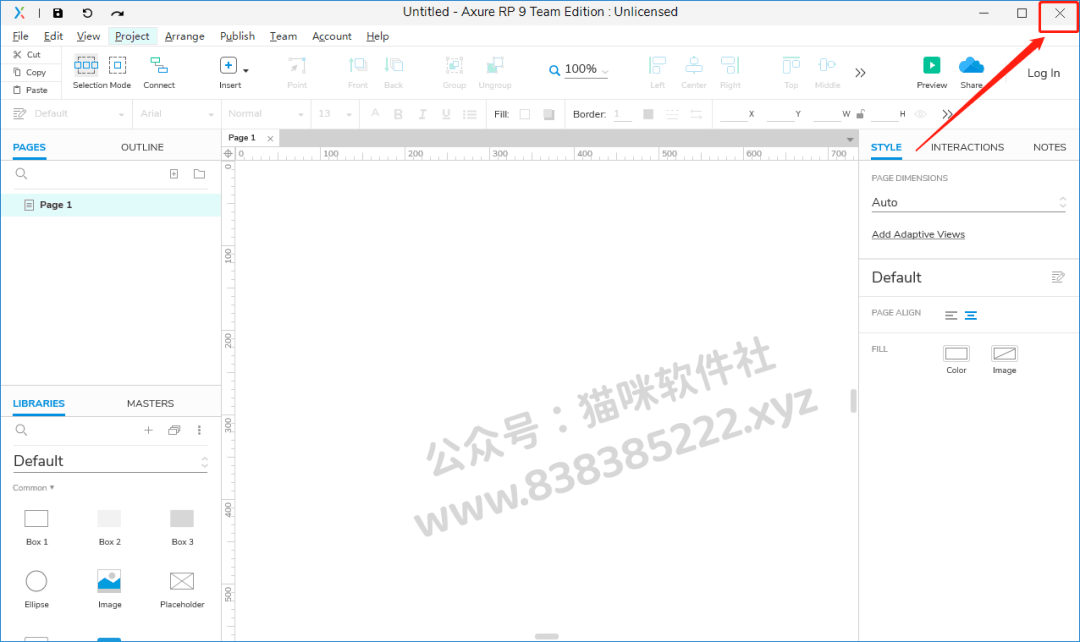Viewport: 1080px width, 642px height.
Task: Choose the contained Selection Mode icon
Action: click(x=118, y=65)
